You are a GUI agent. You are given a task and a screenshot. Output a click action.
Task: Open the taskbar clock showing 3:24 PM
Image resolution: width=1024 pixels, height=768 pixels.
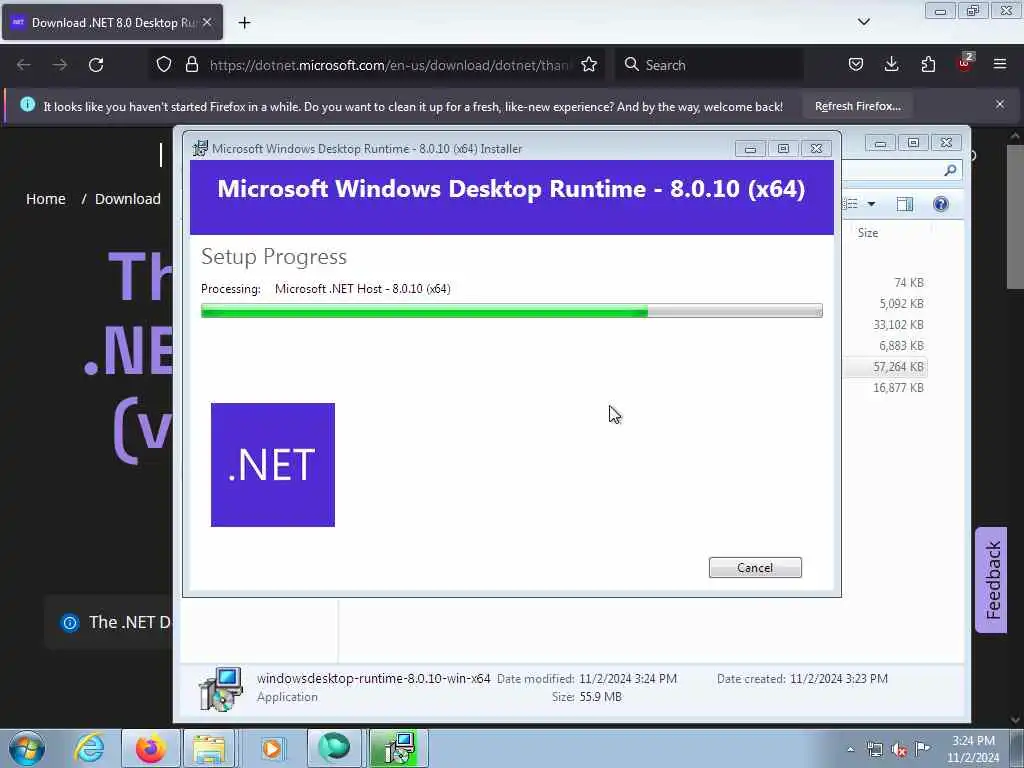[x=973, y=749]
